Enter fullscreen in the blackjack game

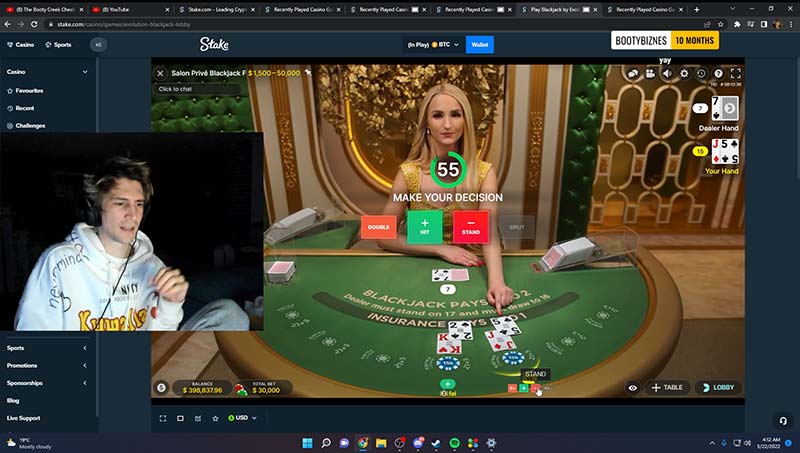(736, 73)
